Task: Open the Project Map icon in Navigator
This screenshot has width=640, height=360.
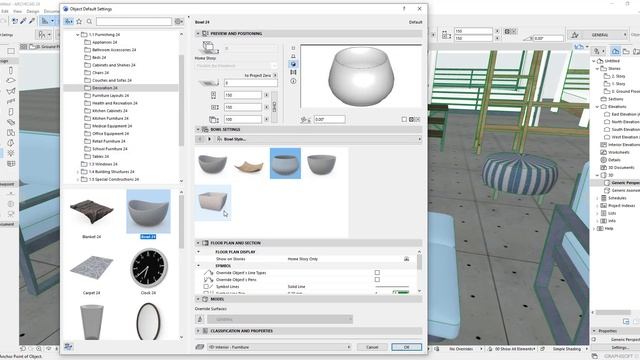Action: pyautogui.click(x=616, y=51)
